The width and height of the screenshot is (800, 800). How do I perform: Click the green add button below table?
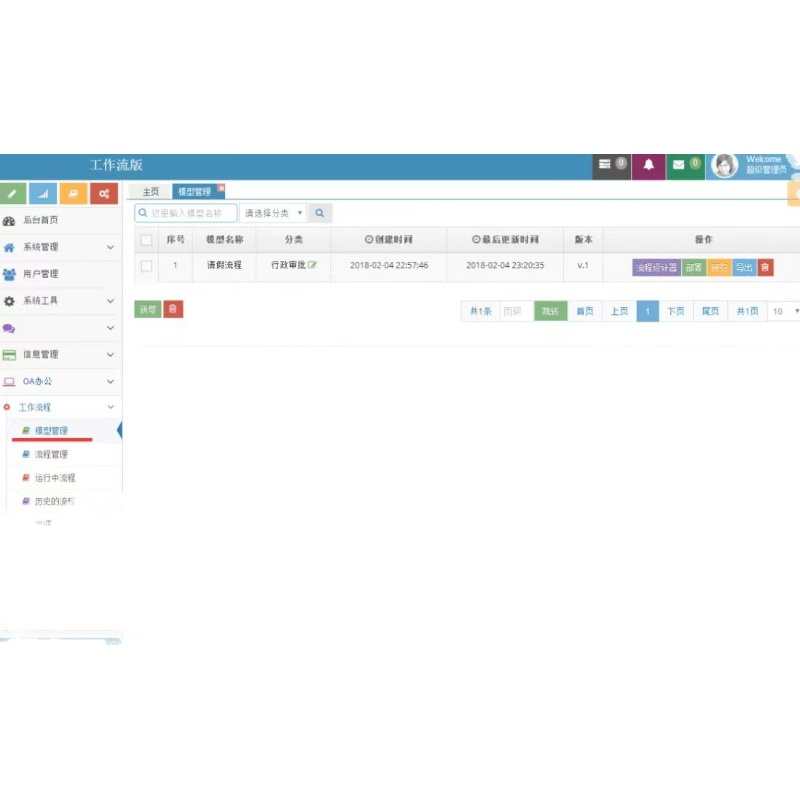[x=148, y=309]
